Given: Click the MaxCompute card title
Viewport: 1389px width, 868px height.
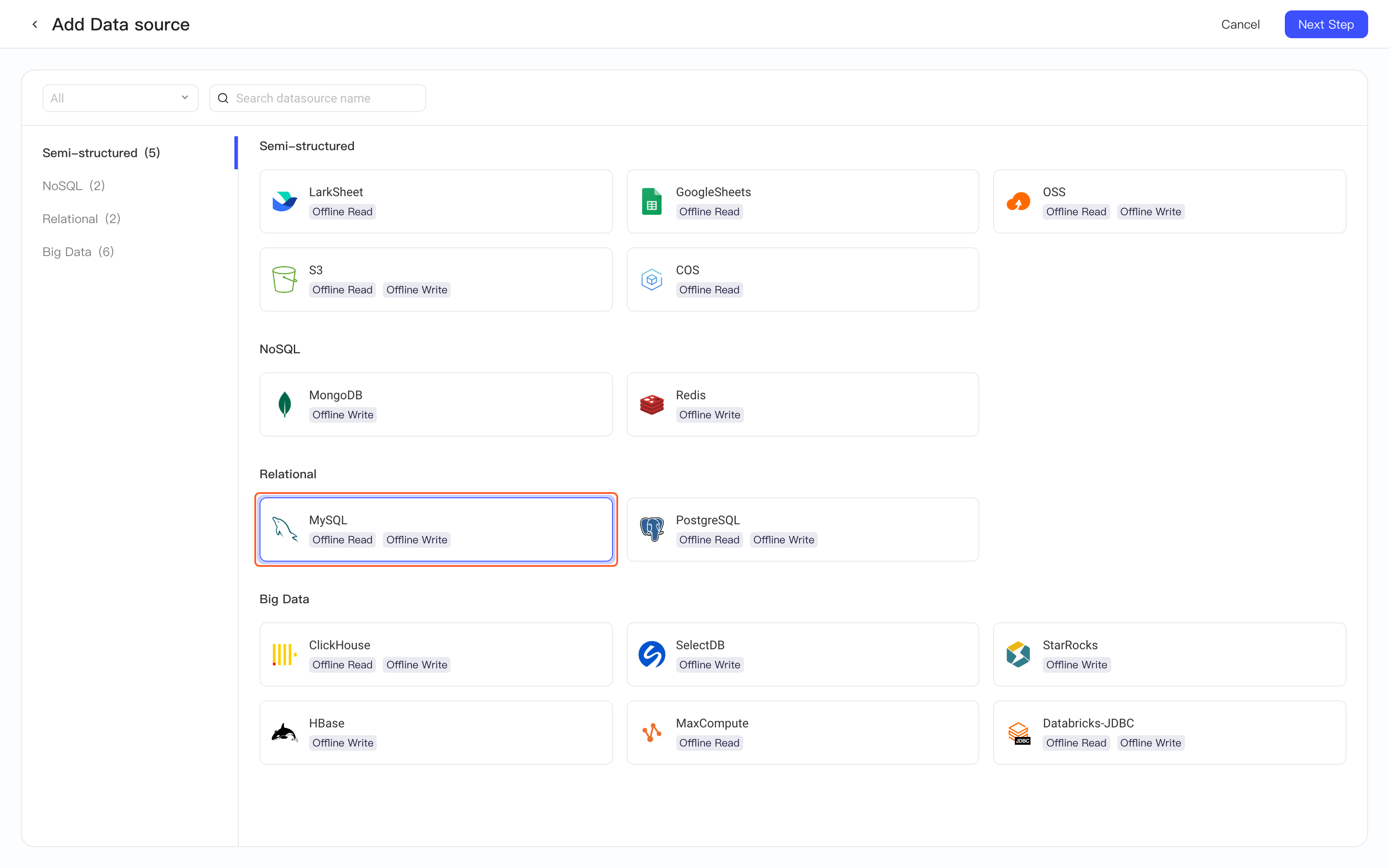Looking at the screenshot, I should click(712, 723).
